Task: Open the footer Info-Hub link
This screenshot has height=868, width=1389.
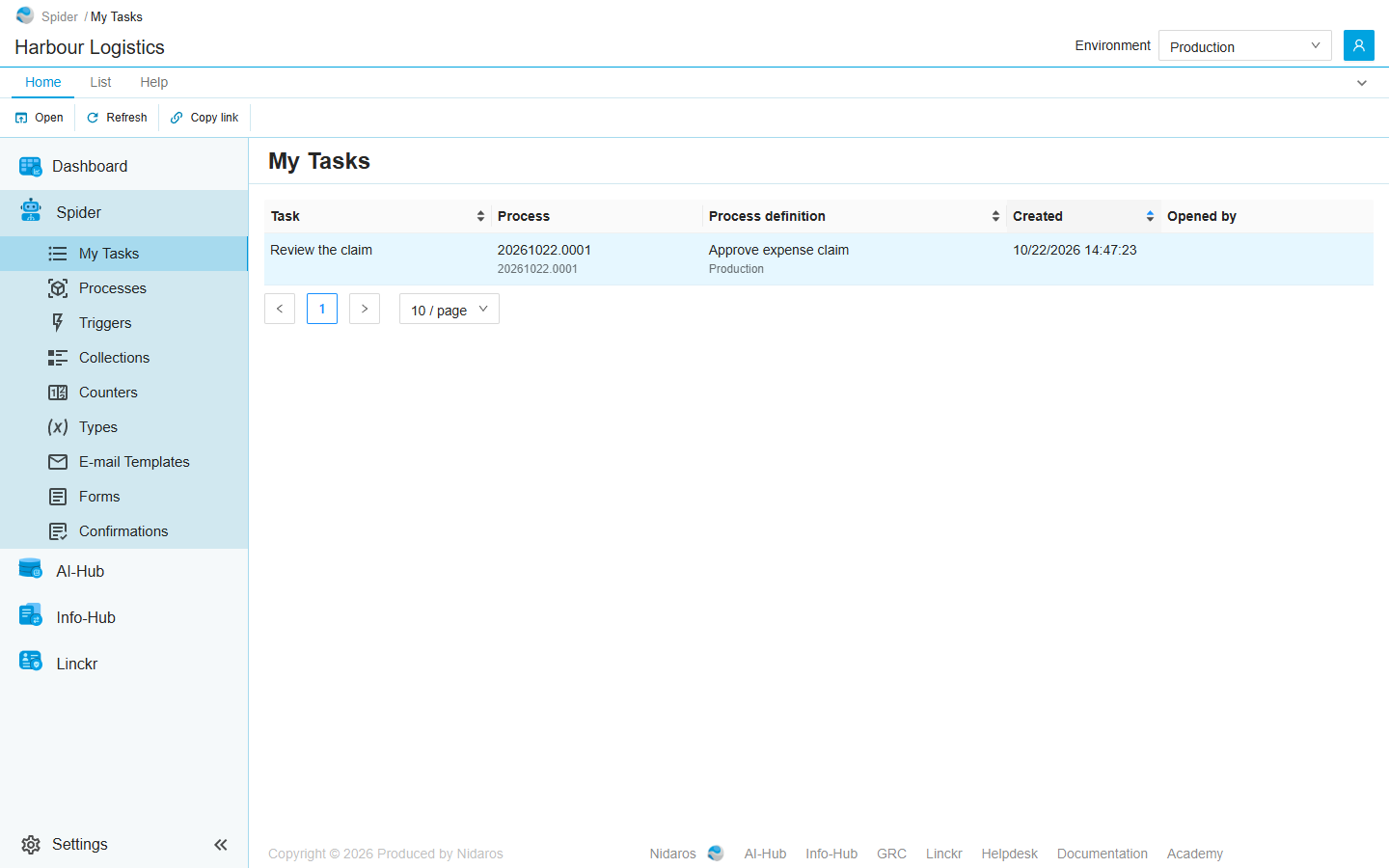Action: click(831, 854)
